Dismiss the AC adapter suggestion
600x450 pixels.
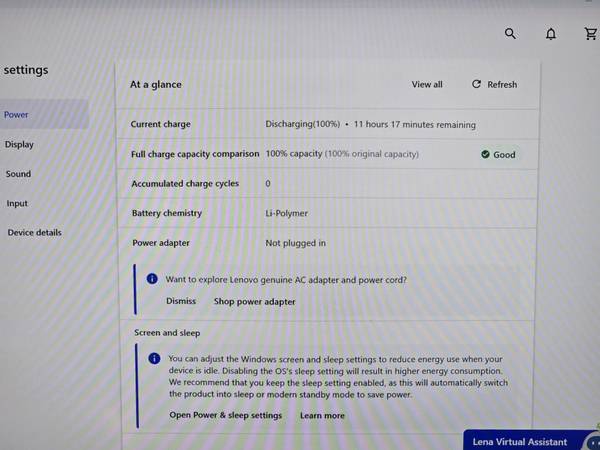click(x=181, y=301)
